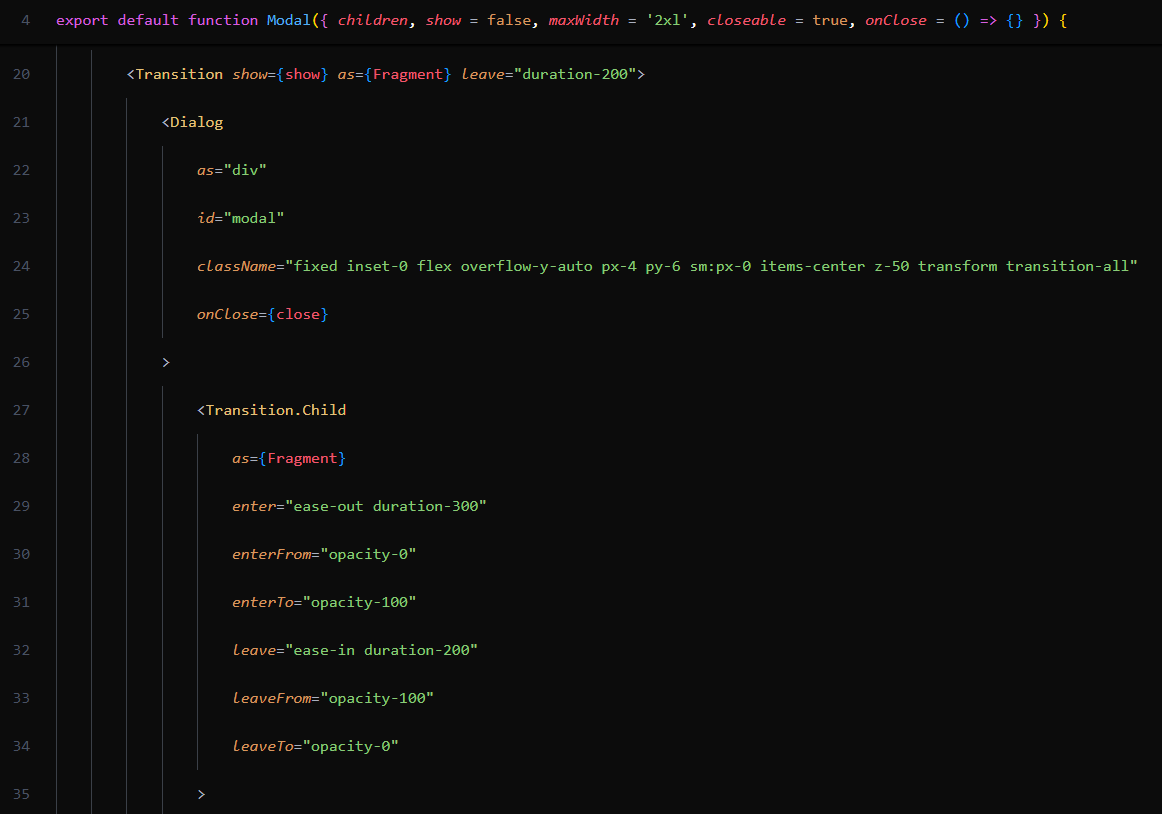Click 'overflow-y-auto' in the className string
The width and height of the screenshot is (1162, 814).
[x=527, y=266]
